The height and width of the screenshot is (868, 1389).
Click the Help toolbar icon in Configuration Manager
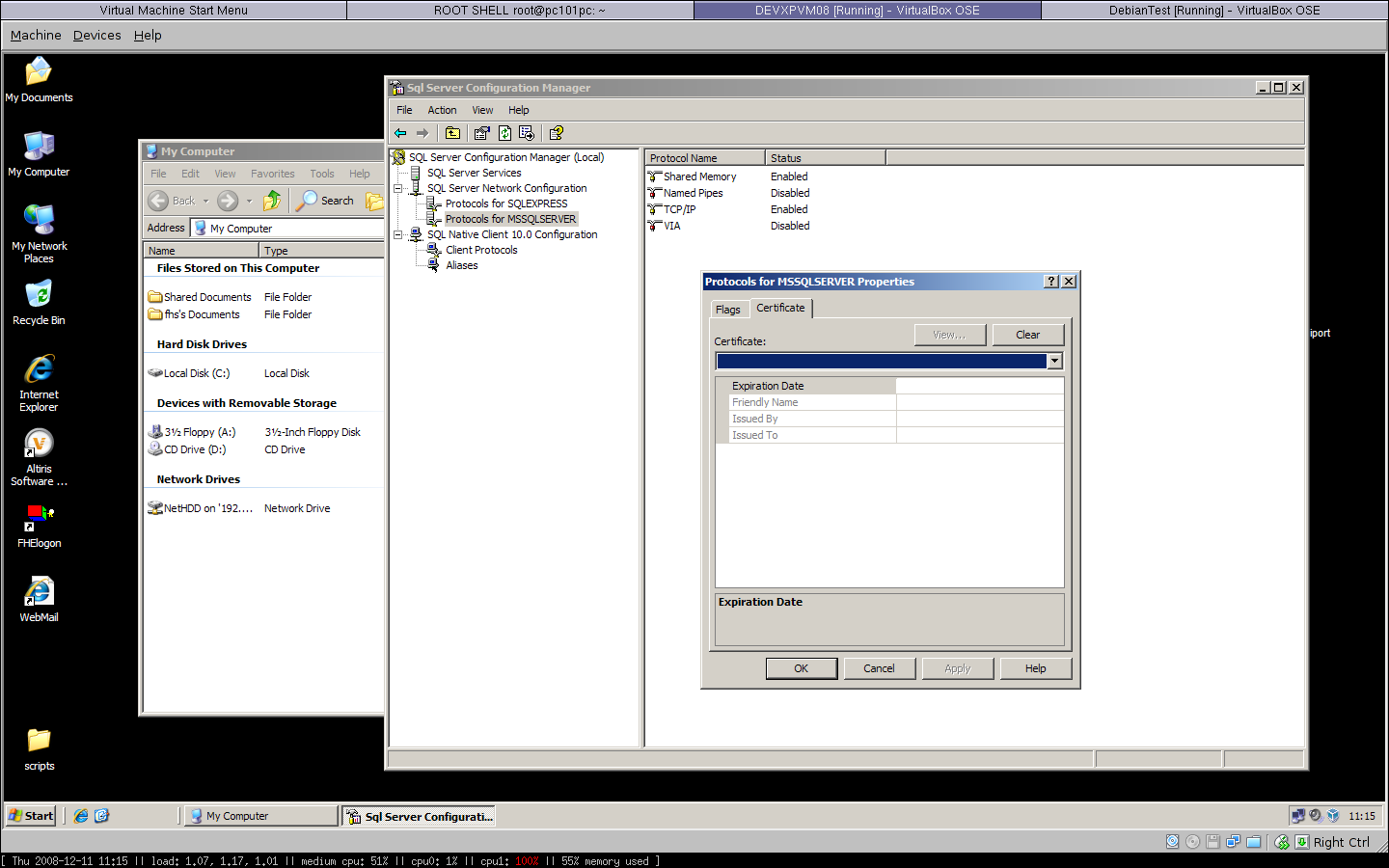point(557,133)
